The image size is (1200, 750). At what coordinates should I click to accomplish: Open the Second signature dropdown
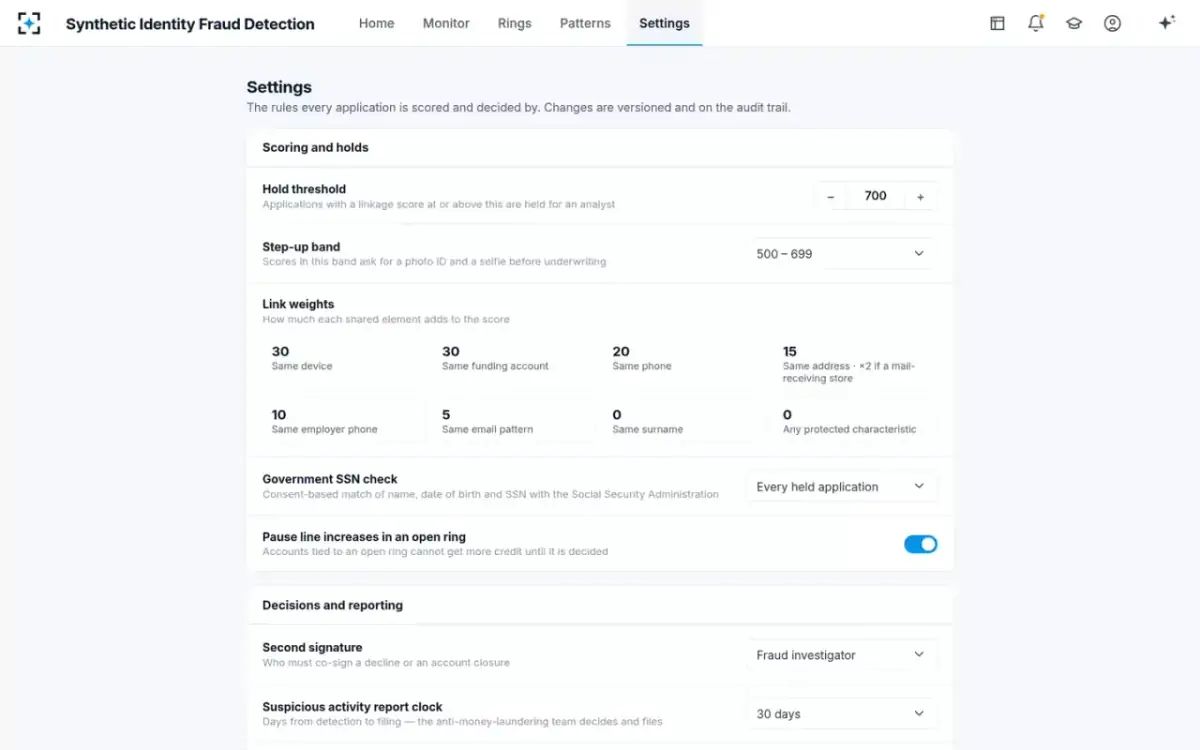[x=842, y=655]
